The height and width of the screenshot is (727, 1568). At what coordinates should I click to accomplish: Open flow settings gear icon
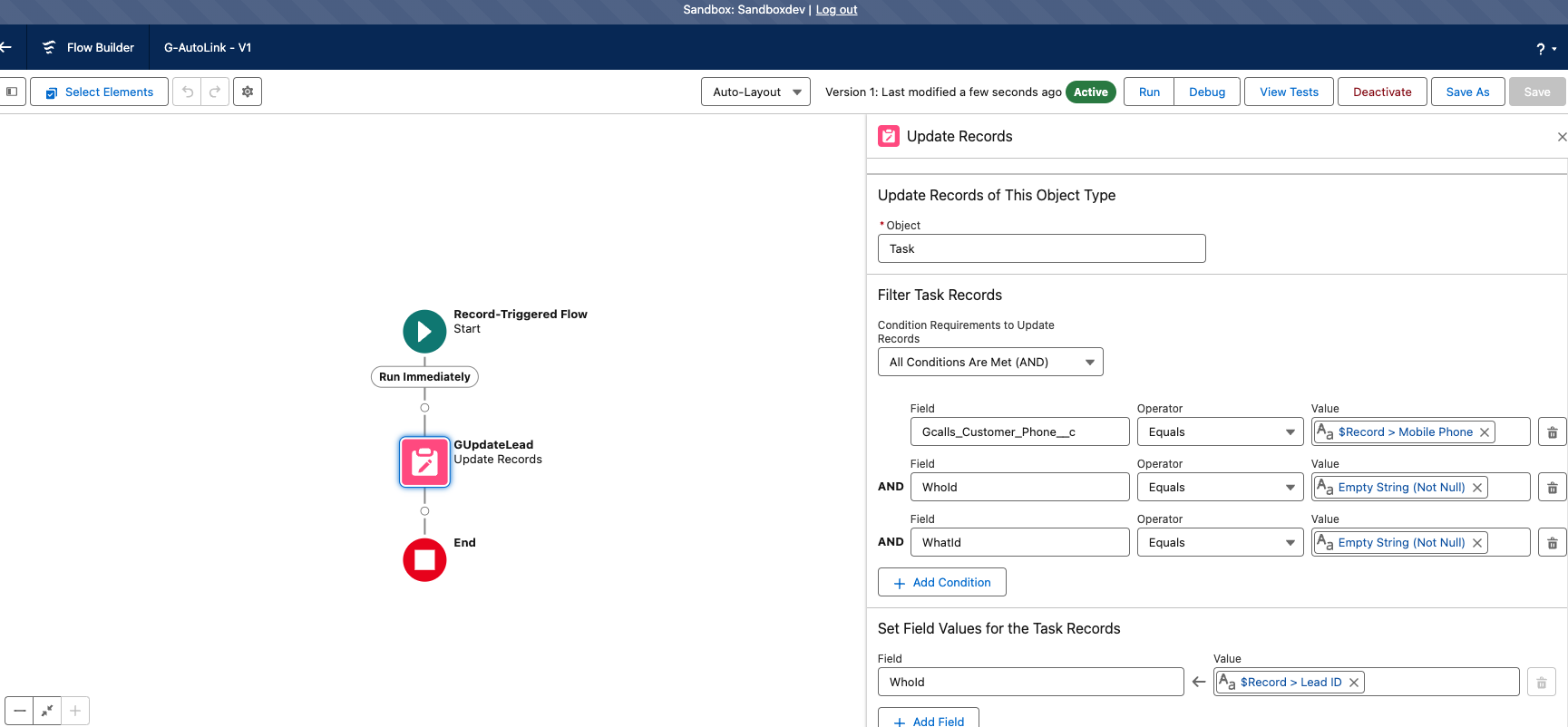(x=248, y=92)
